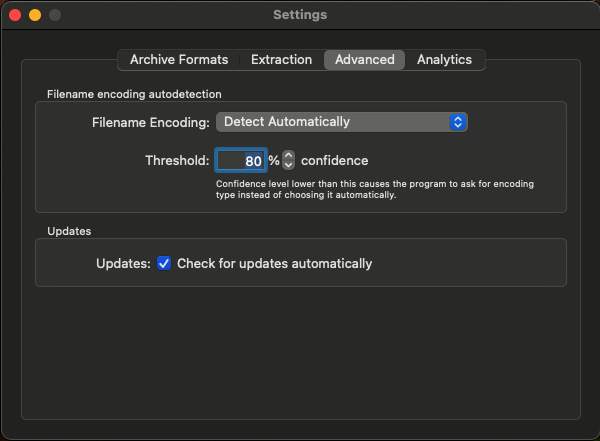This screenshot has height=441, width=600.
Task: Select the Advanced tab
Action: [364, 60]
